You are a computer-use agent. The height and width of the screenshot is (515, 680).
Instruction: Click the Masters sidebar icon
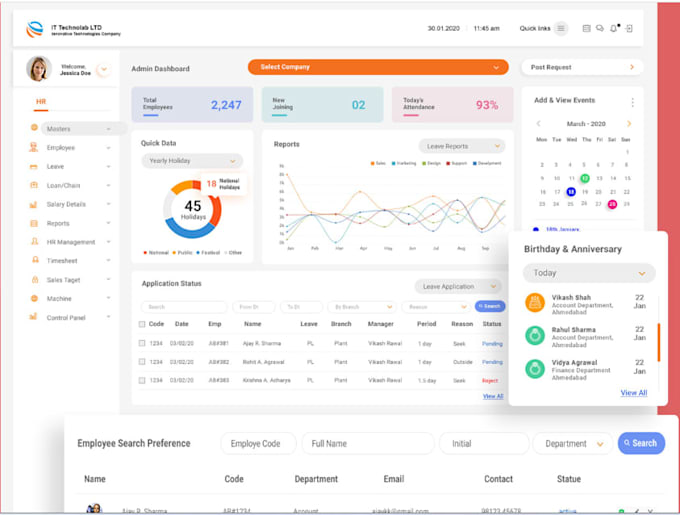(x=34, y=127)
